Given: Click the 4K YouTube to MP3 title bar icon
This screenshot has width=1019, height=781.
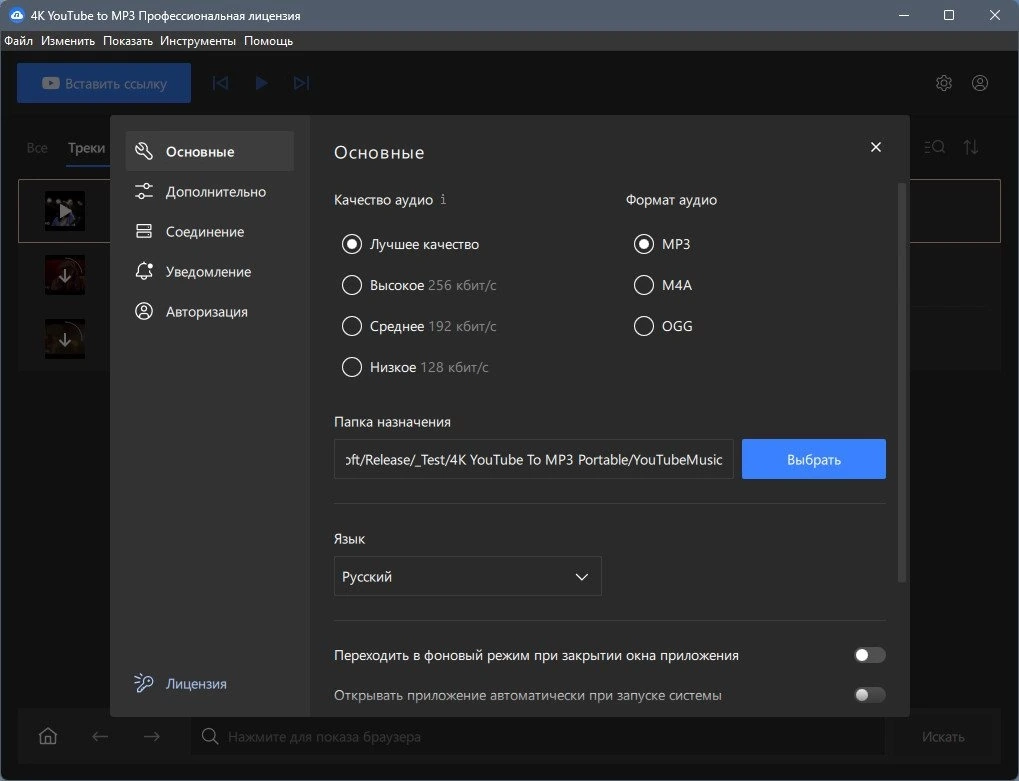Looking at the screenshot, I should (16, 15).
